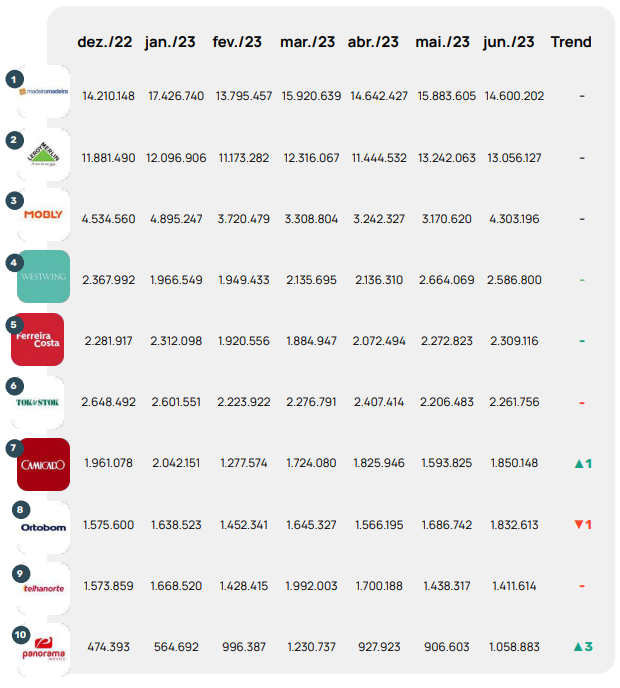The height and width of the screenshot is (688, 620).
Task: Select Mobly's jun./23 value 4.303.196
Action: [514, 219]
